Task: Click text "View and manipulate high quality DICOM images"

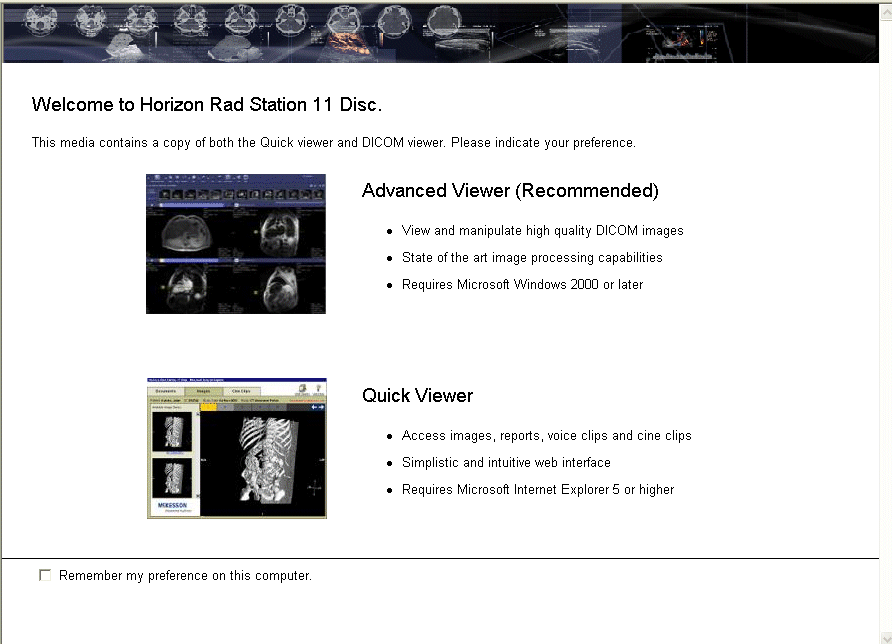Action: point(543,230)
